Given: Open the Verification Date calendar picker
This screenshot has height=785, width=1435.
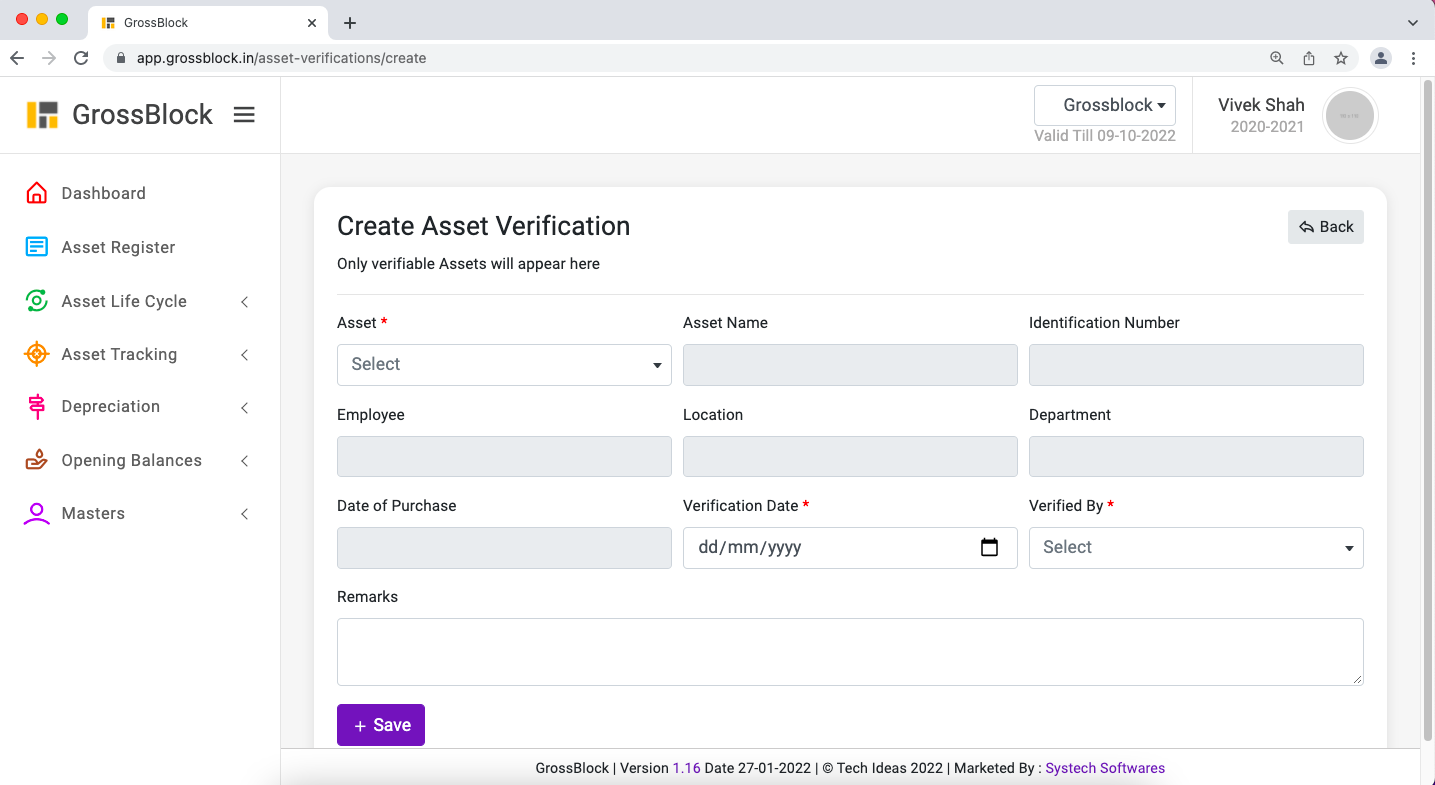Looking at the screenshot, I should coord(989,547).
